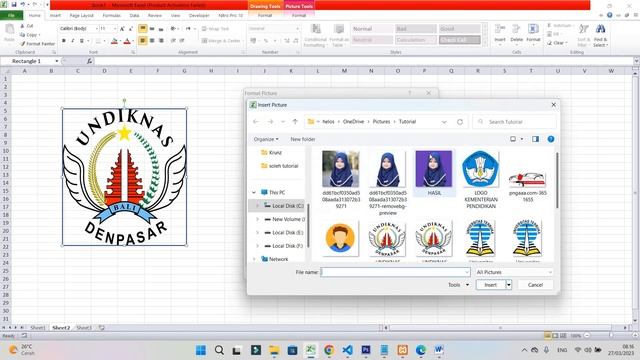Click Pictures in the address path
The height and width of the screenshot is (360, 640).
pyautogui.click(x=381, y=122)
